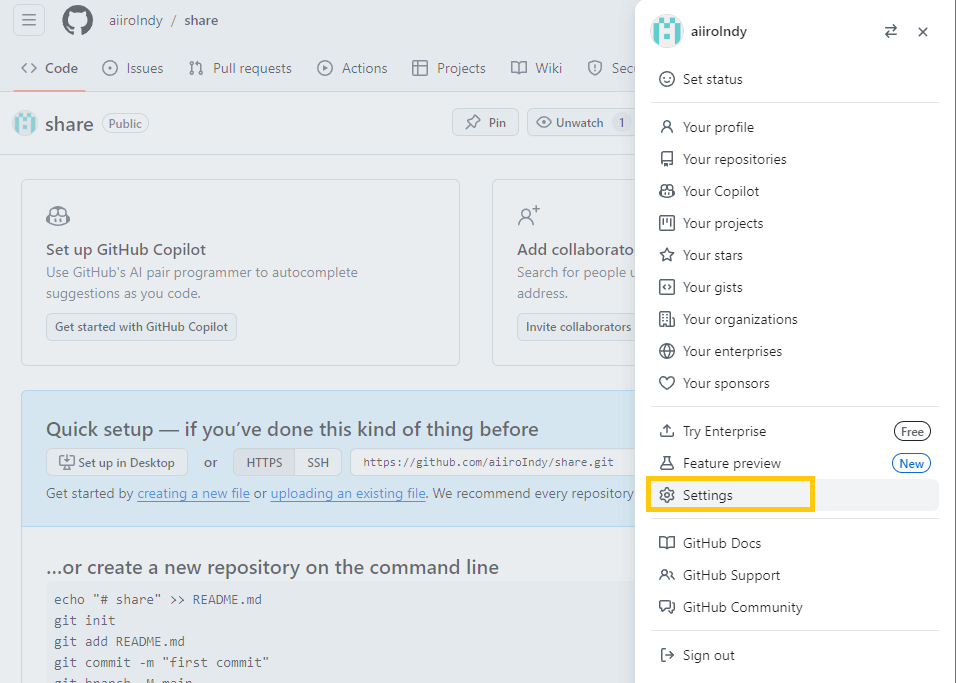
Task: Open the Issues tab
Action: pyautogui.click(x=133, y=68)
